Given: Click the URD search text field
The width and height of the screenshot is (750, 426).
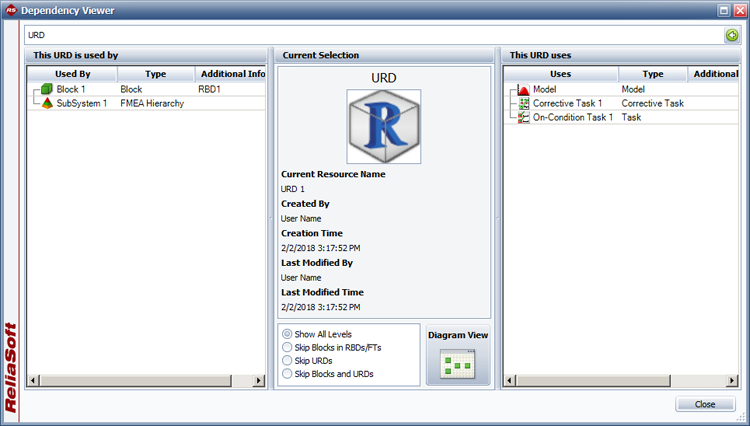Looking at the screenshot, I should tap(370, 35).
